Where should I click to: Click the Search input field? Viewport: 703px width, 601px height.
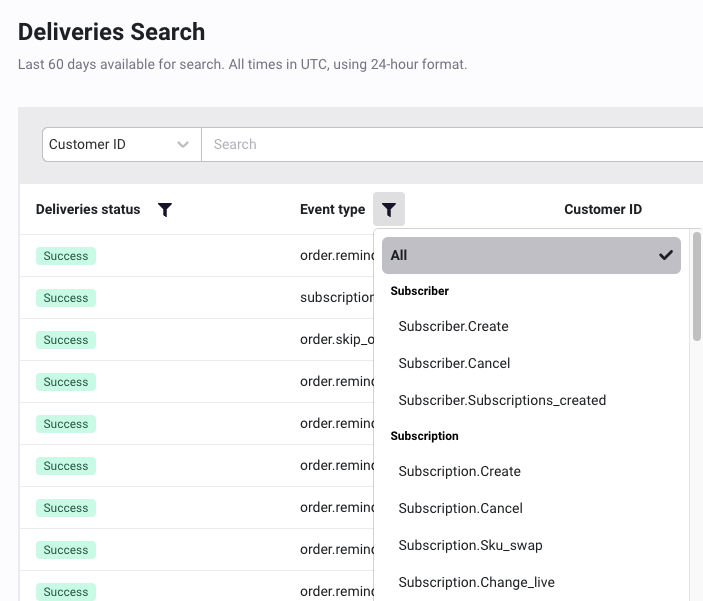(x=452, y=144)
